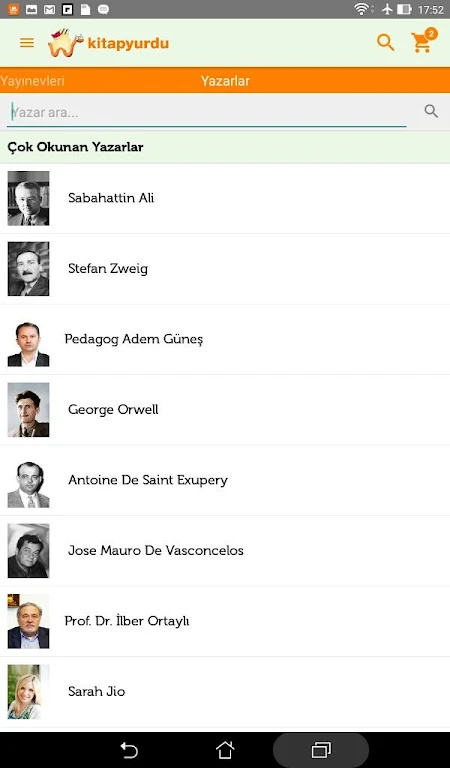The image size is (450, 768).
Task: Open the hamburger navigation menu
Action: (27, 43)
